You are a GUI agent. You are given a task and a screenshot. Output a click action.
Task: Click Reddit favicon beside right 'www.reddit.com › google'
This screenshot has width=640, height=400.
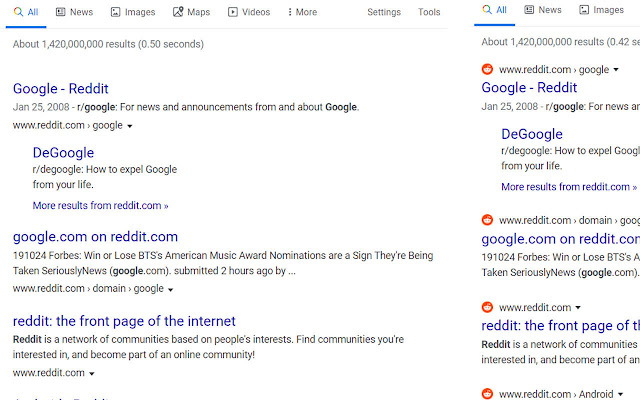click(x=487, y=69)
